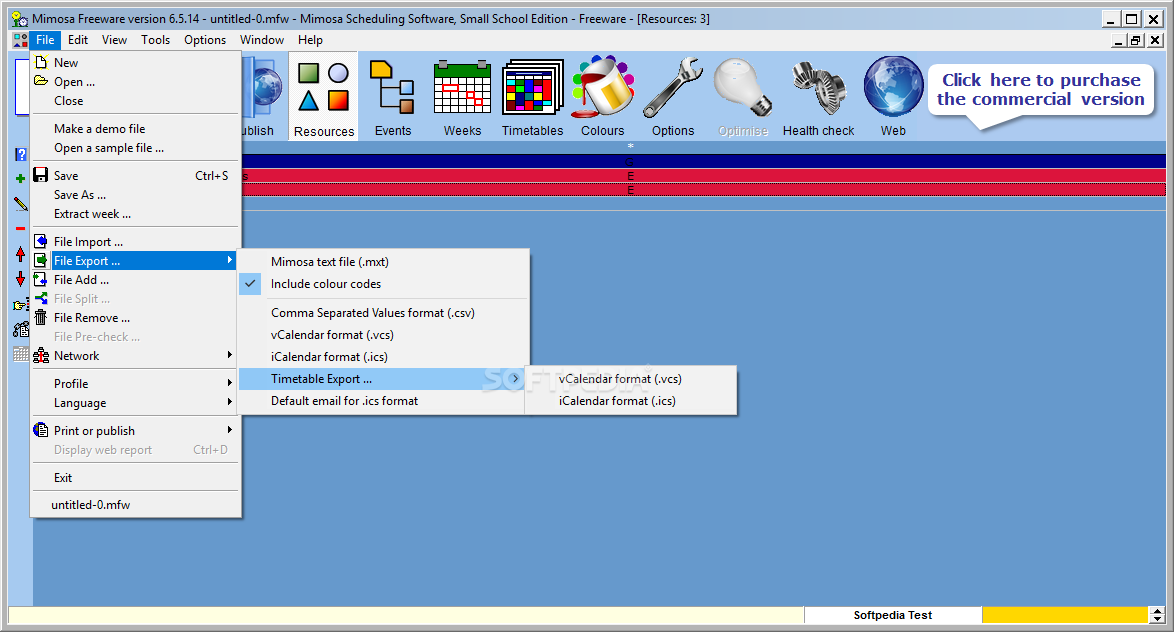
Task: Expand the Print or publish submenu arrow
Action: click(229, 430)
